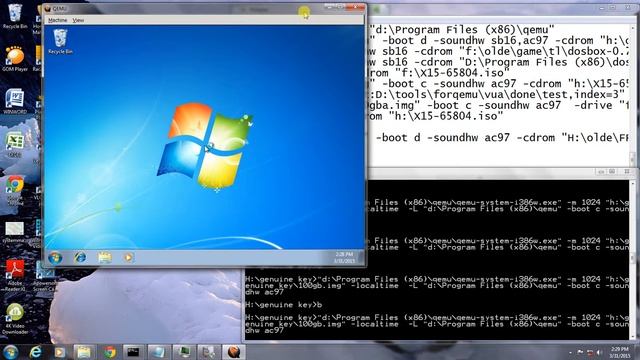Click the text editor vertical scrollbar
This screenshot has width=640, height=360.
point(632,95)
